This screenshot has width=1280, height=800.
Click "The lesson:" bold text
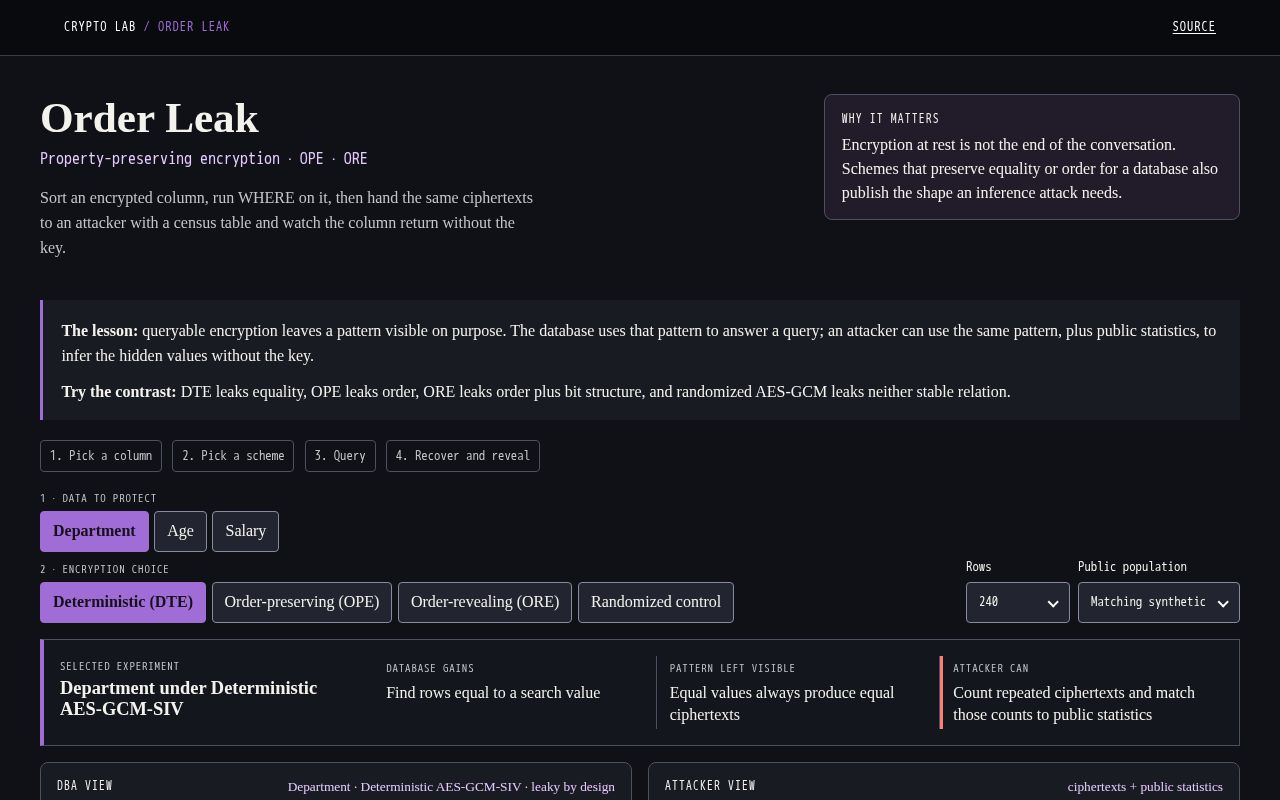click(100, 331)
